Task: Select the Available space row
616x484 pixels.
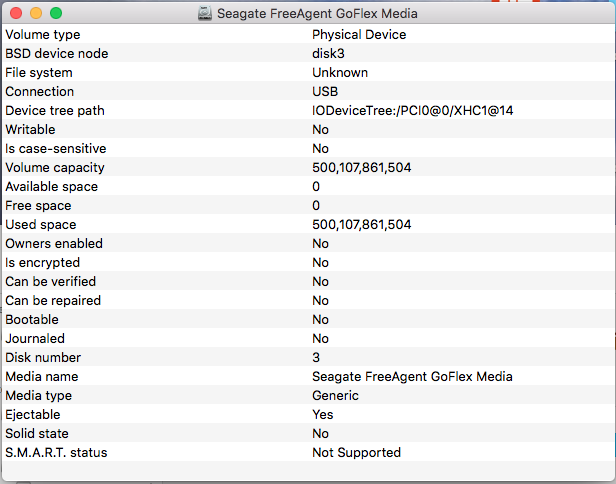Action: tap(308, 186)
